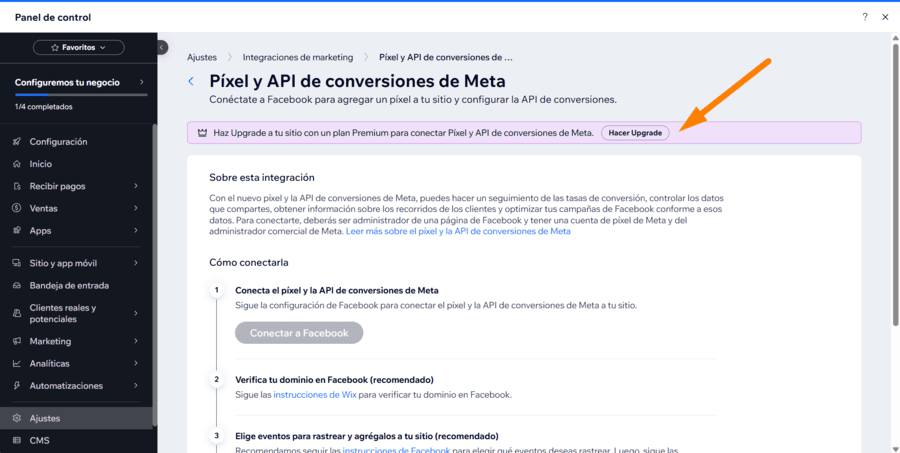Expand the Automatizaciones submenu arrow
The width and height of the screenshot is (900, 453).
(x=136, y=385)
